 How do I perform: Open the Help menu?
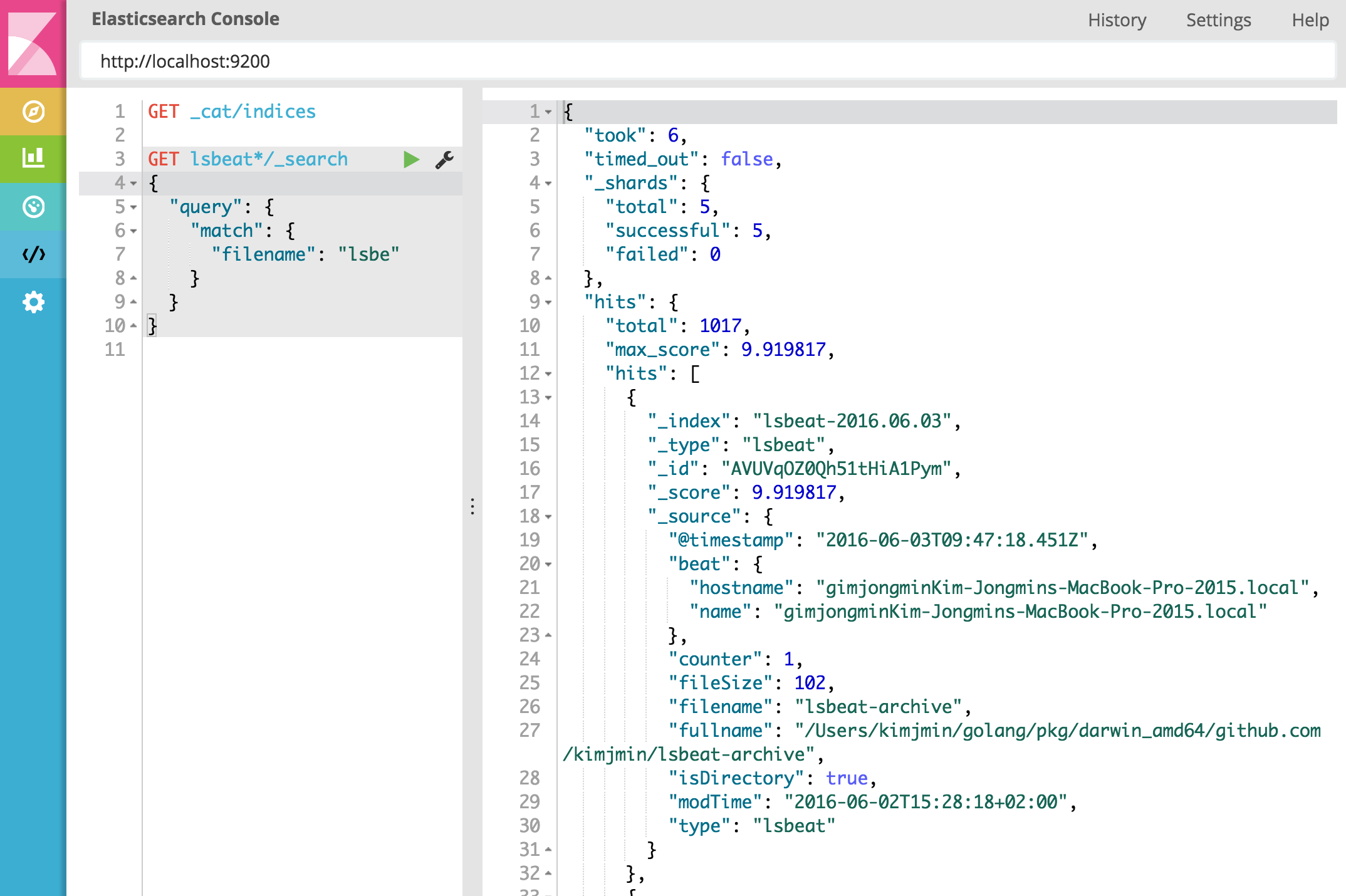1310,20
